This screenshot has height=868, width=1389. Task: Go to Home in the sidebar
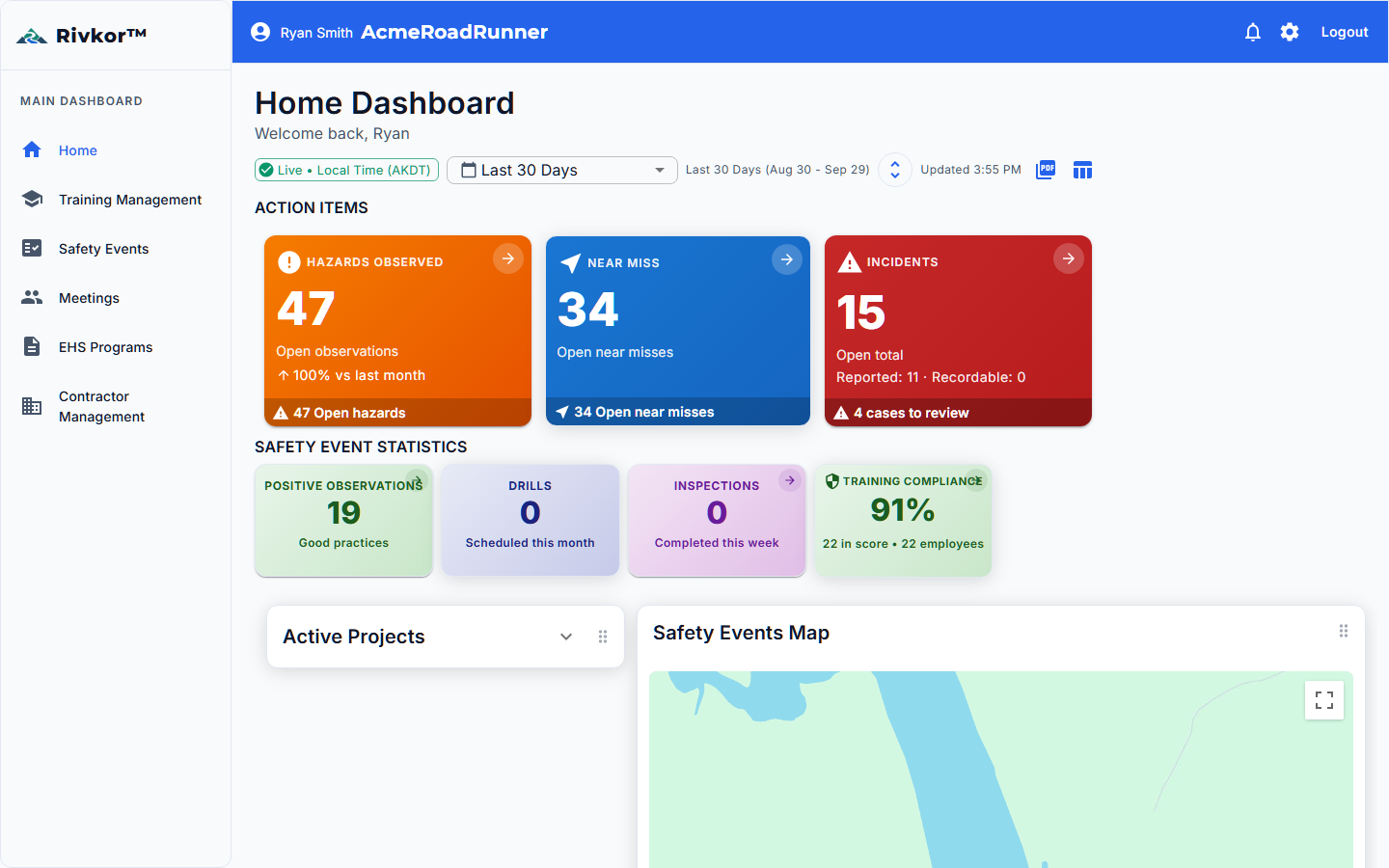point(116,149)
